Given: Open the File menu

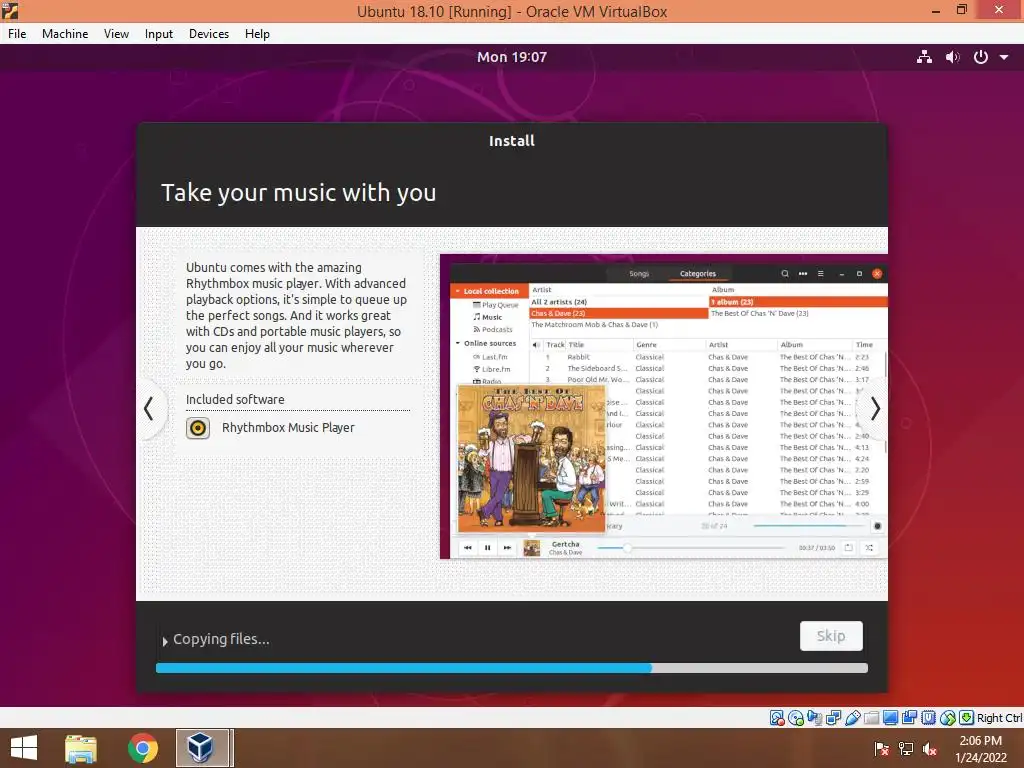Looking at the screenshot, I should 17,34.
